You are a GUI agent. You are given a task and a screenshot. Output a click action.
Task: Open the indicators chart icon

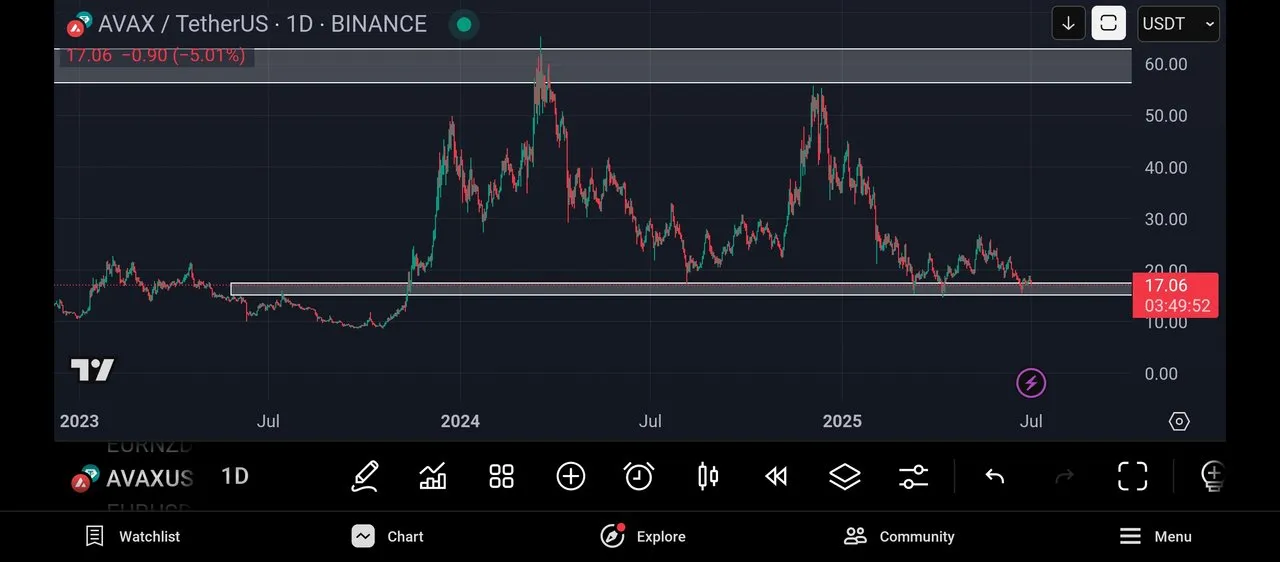tap(433, 476)
